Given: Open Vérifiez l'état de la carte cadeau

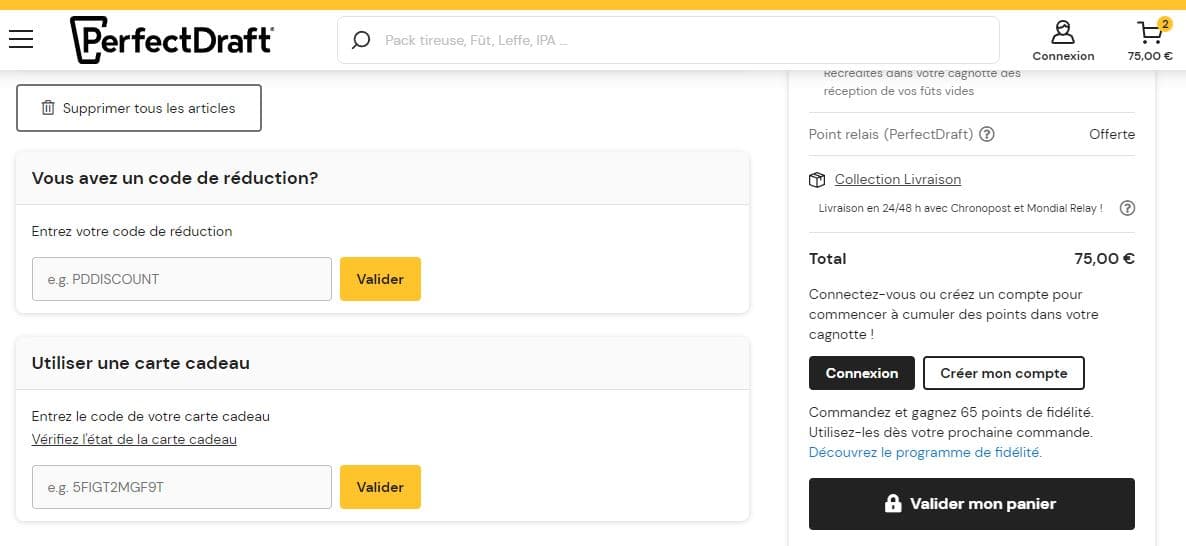Looking at the screenshot, I should [134, 439].
